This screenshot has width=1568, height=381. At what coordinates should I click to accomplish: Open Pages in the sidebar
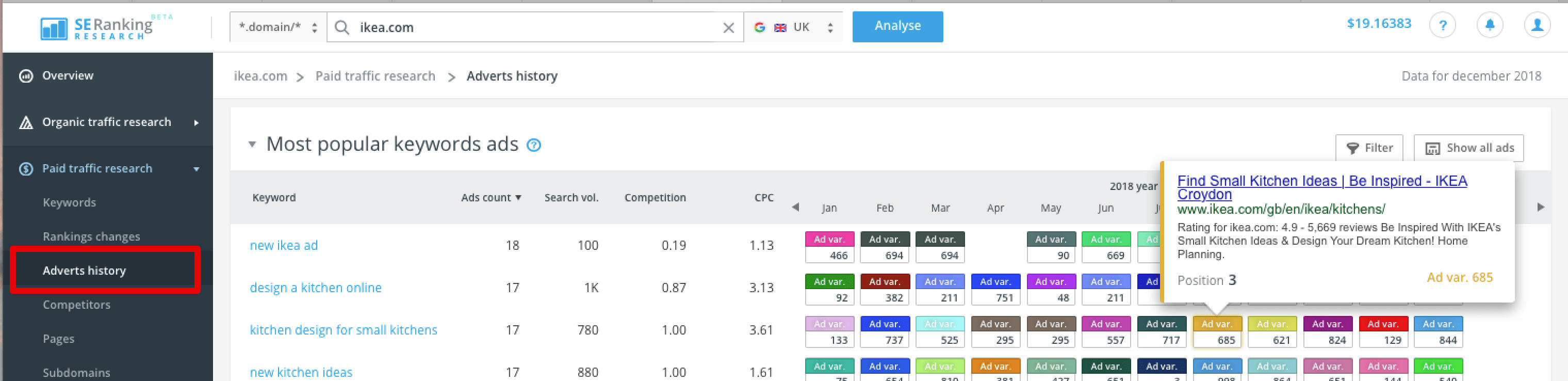[x=58, y=339]
